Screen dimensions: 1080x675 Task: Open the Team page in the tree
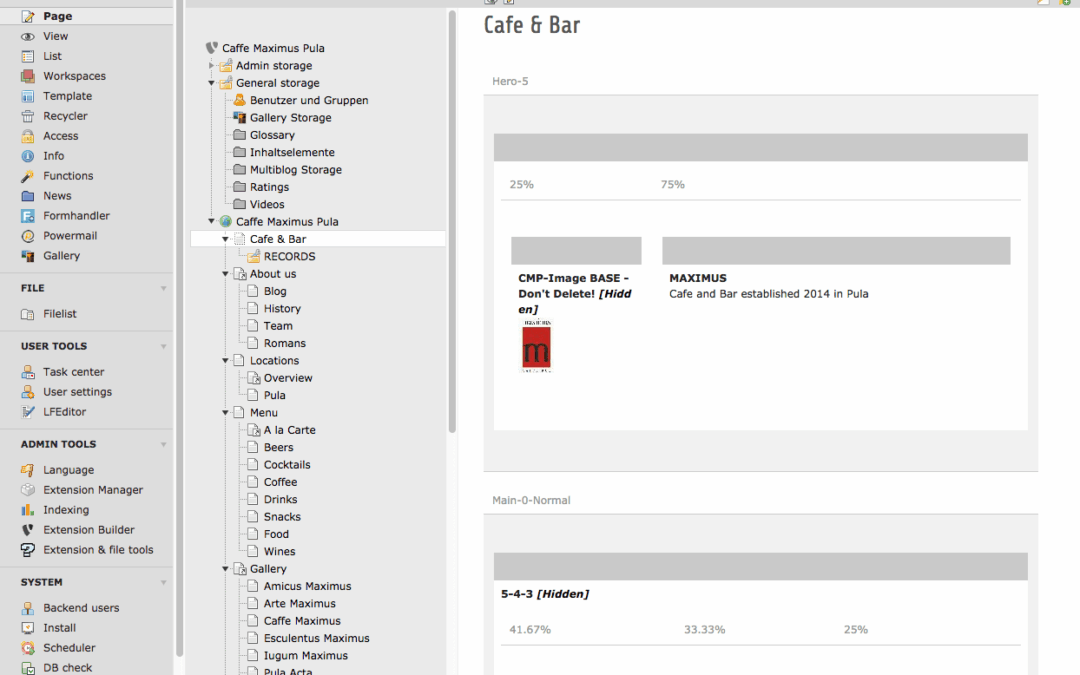278,326
